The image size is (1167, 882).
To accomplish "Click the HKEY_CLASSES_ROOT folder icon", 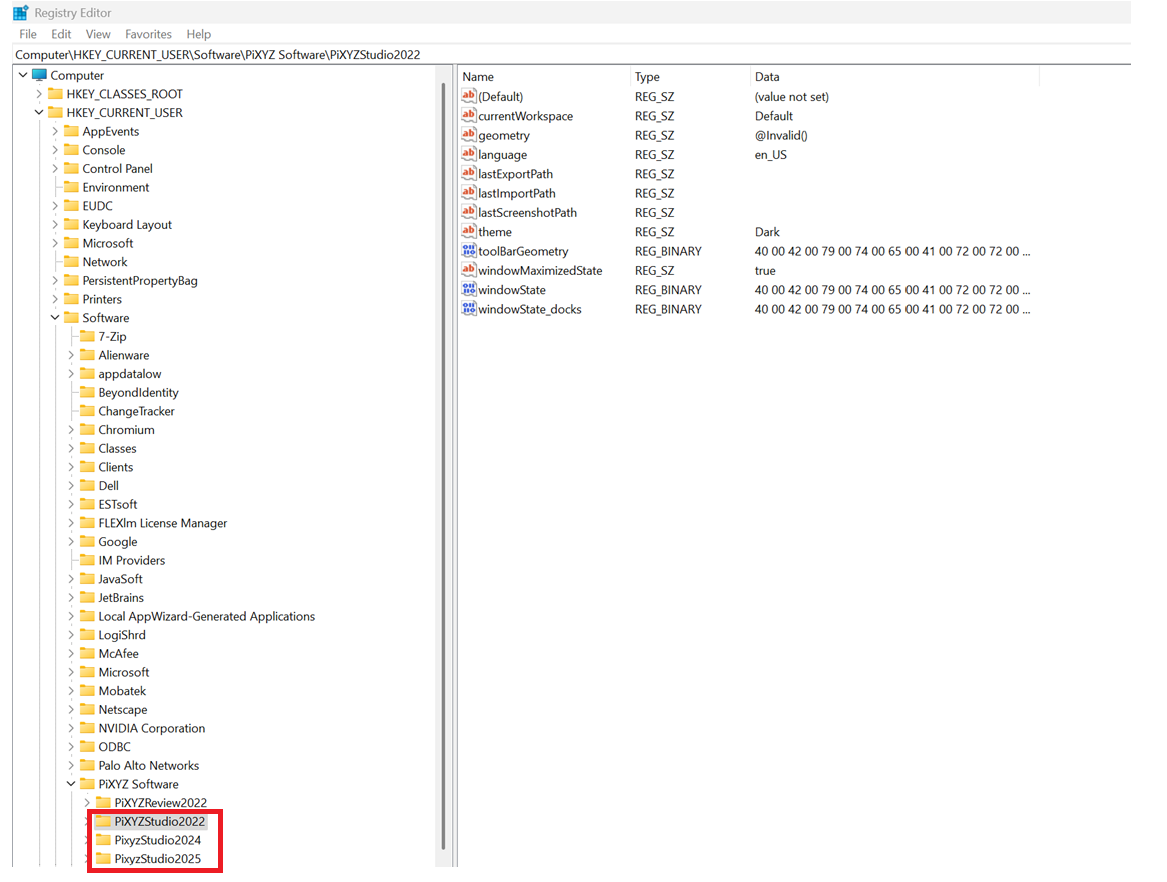I will (55, 94).
